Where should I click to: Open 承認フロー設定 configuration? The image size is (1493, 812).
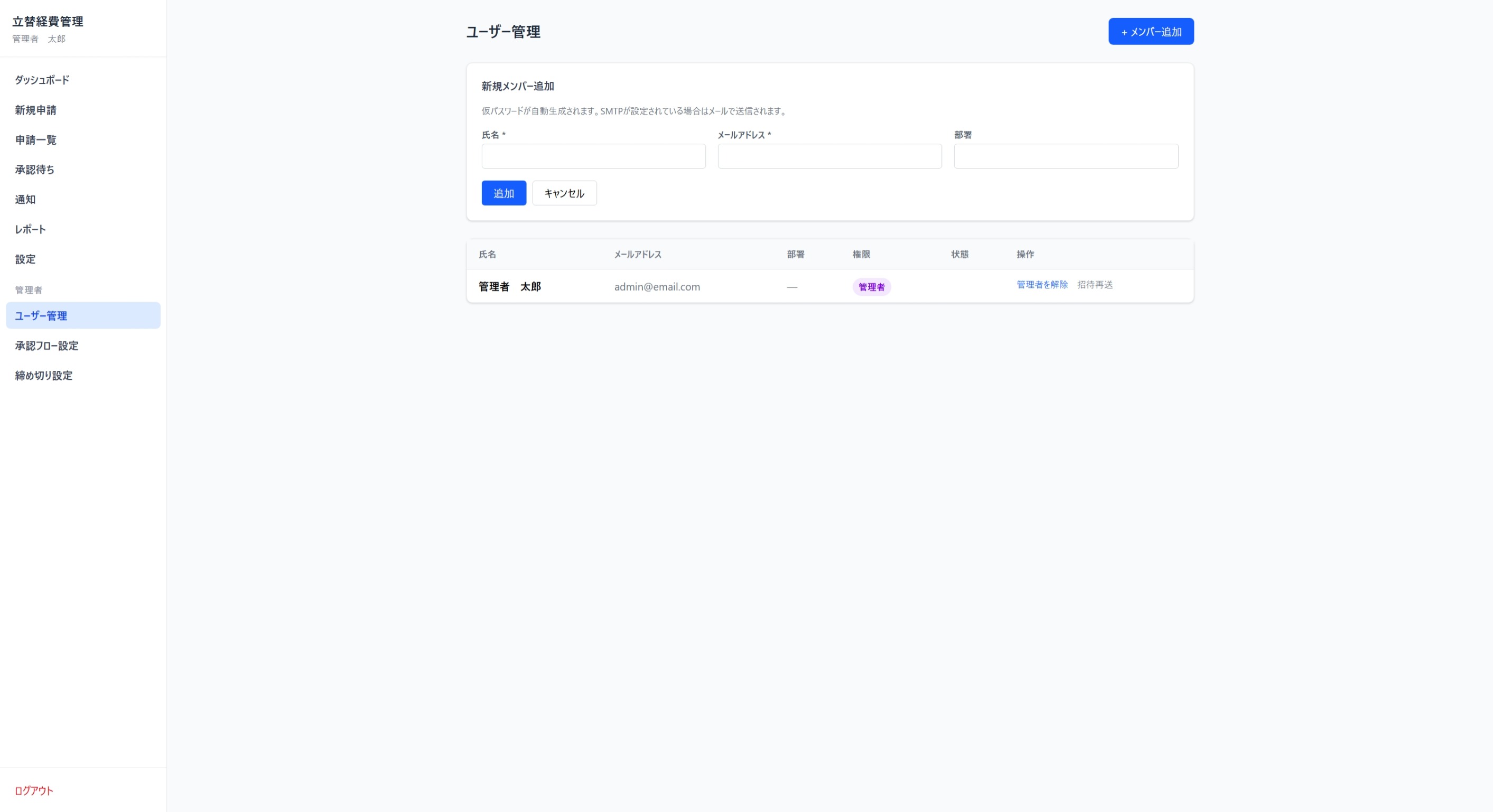tap(46, 346)
